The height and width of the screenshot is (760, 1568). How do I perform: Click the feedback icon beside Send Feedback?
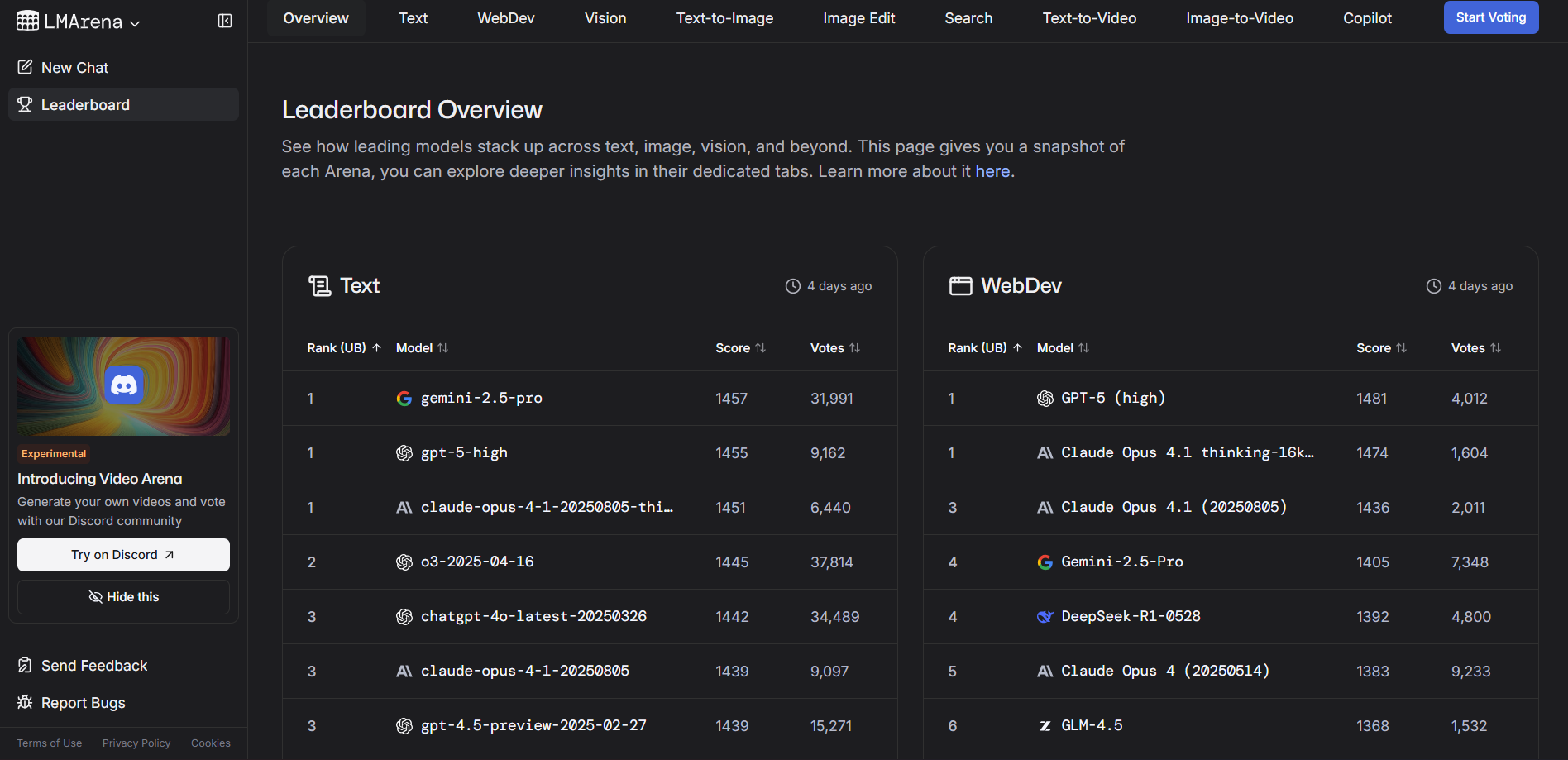25,665
